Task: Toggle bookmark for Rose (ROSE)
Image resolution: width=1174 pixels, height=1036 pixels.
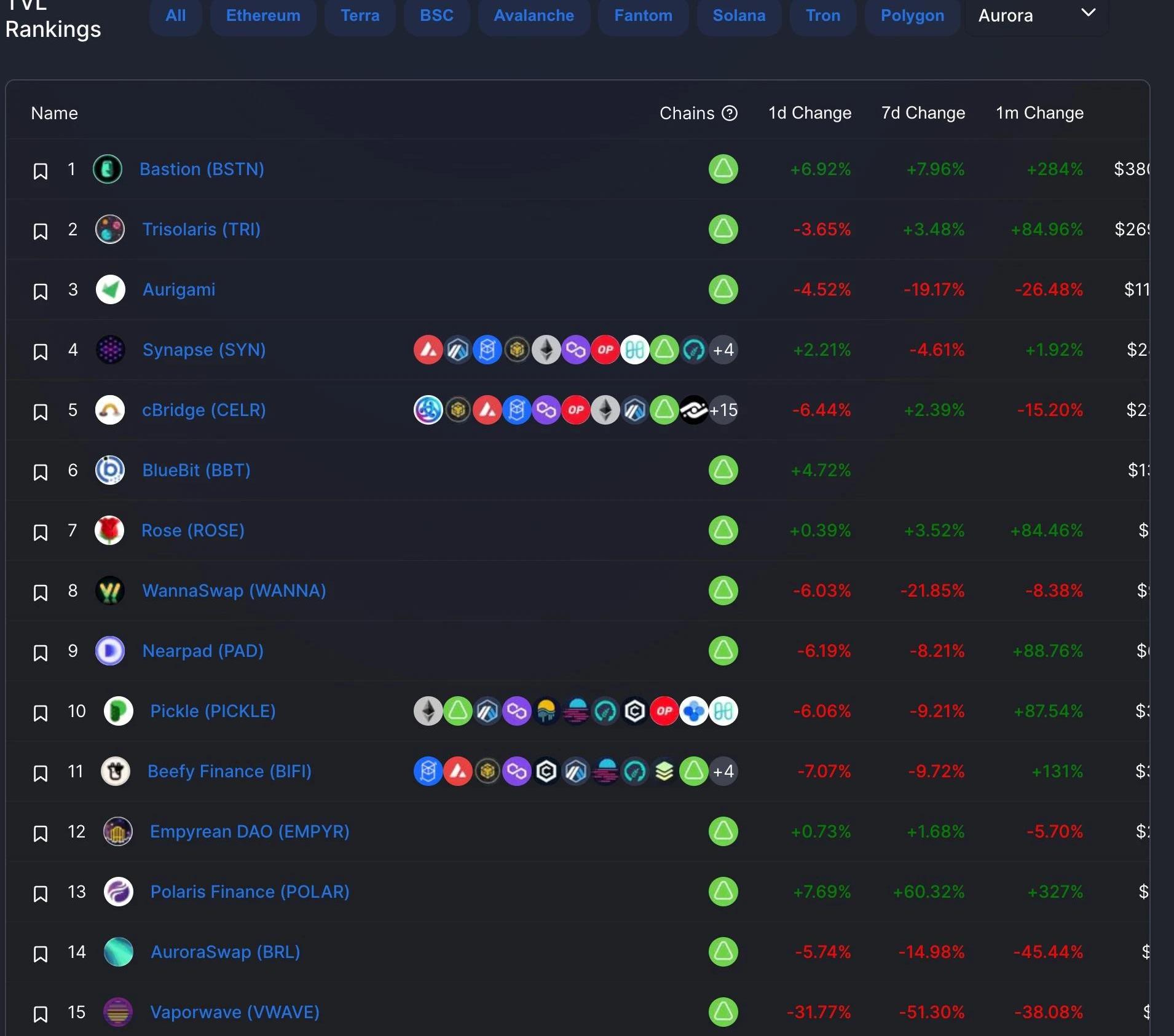Action: (41, 532)
